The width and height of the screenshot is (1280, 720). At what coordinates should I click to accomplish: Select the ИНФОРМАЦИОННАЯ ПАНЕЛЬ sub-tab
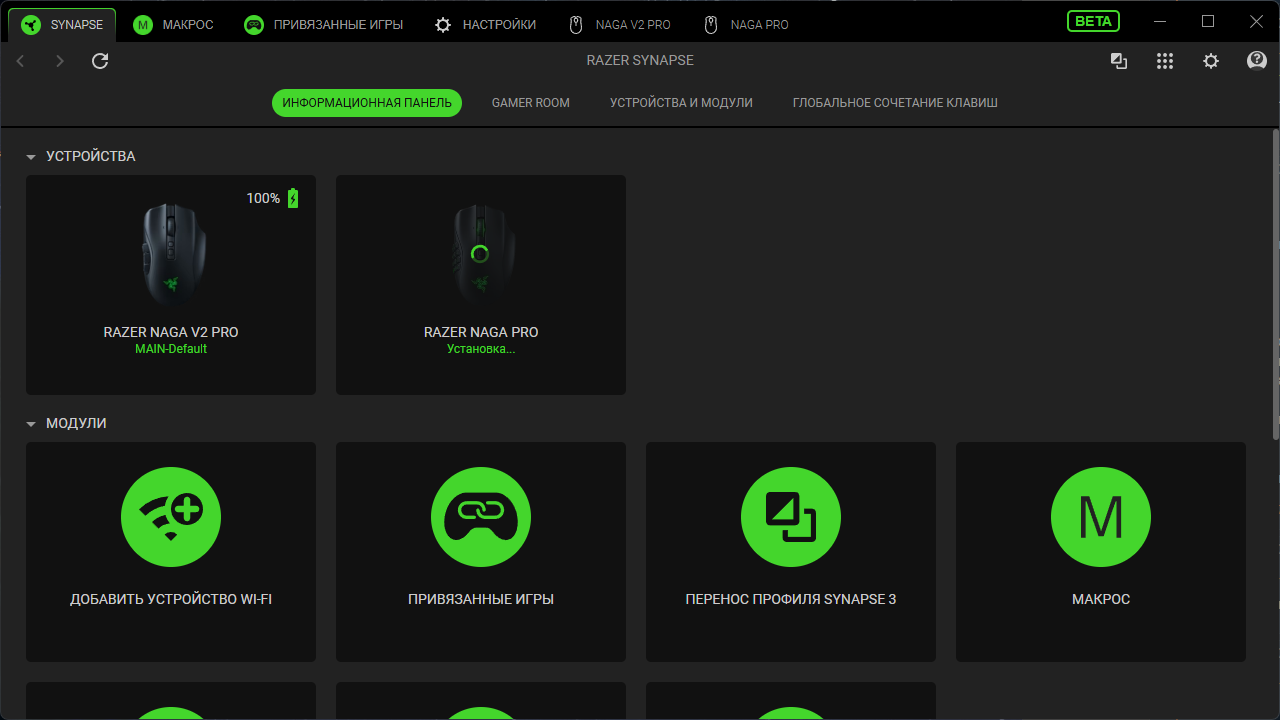pyautogui.click(x=367, y=103)
